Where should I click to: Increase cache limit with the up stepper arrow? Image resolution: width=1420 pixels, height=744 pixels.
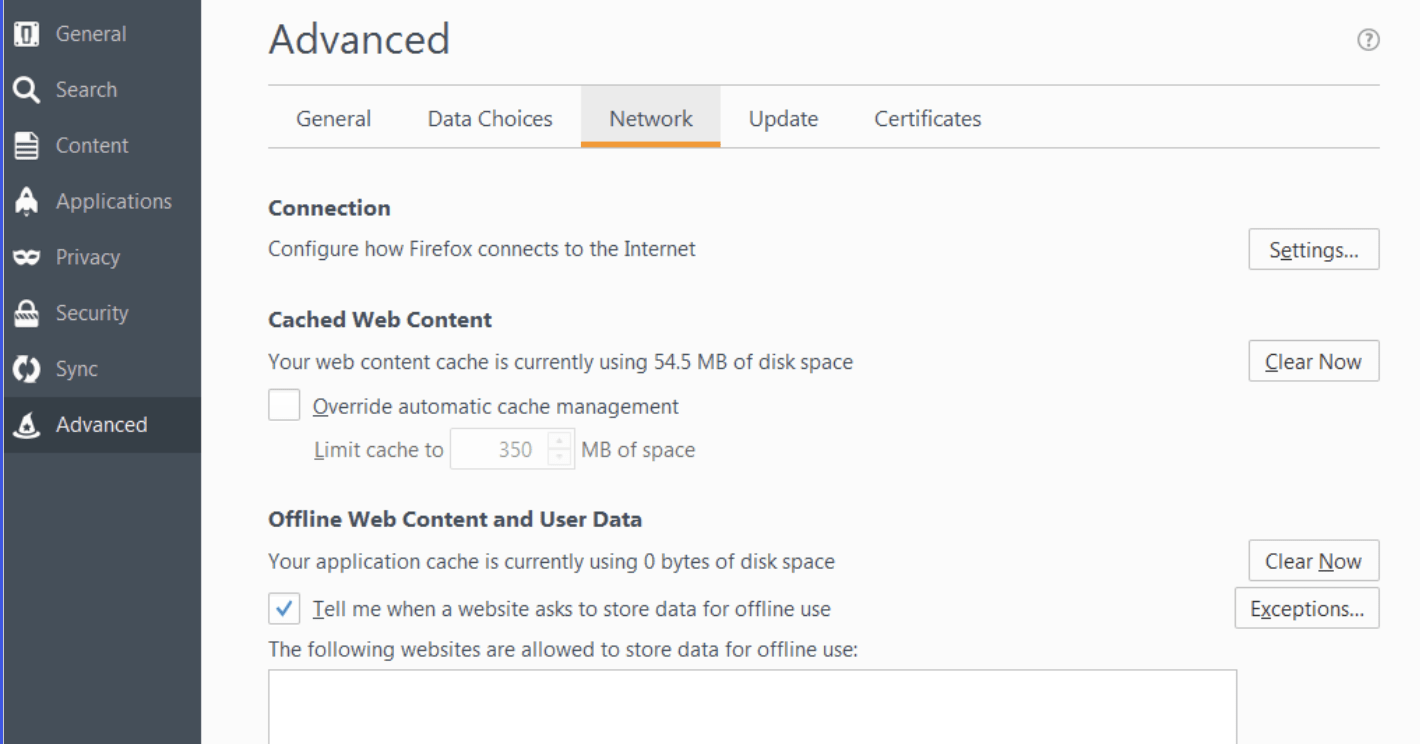coord(561,441)
